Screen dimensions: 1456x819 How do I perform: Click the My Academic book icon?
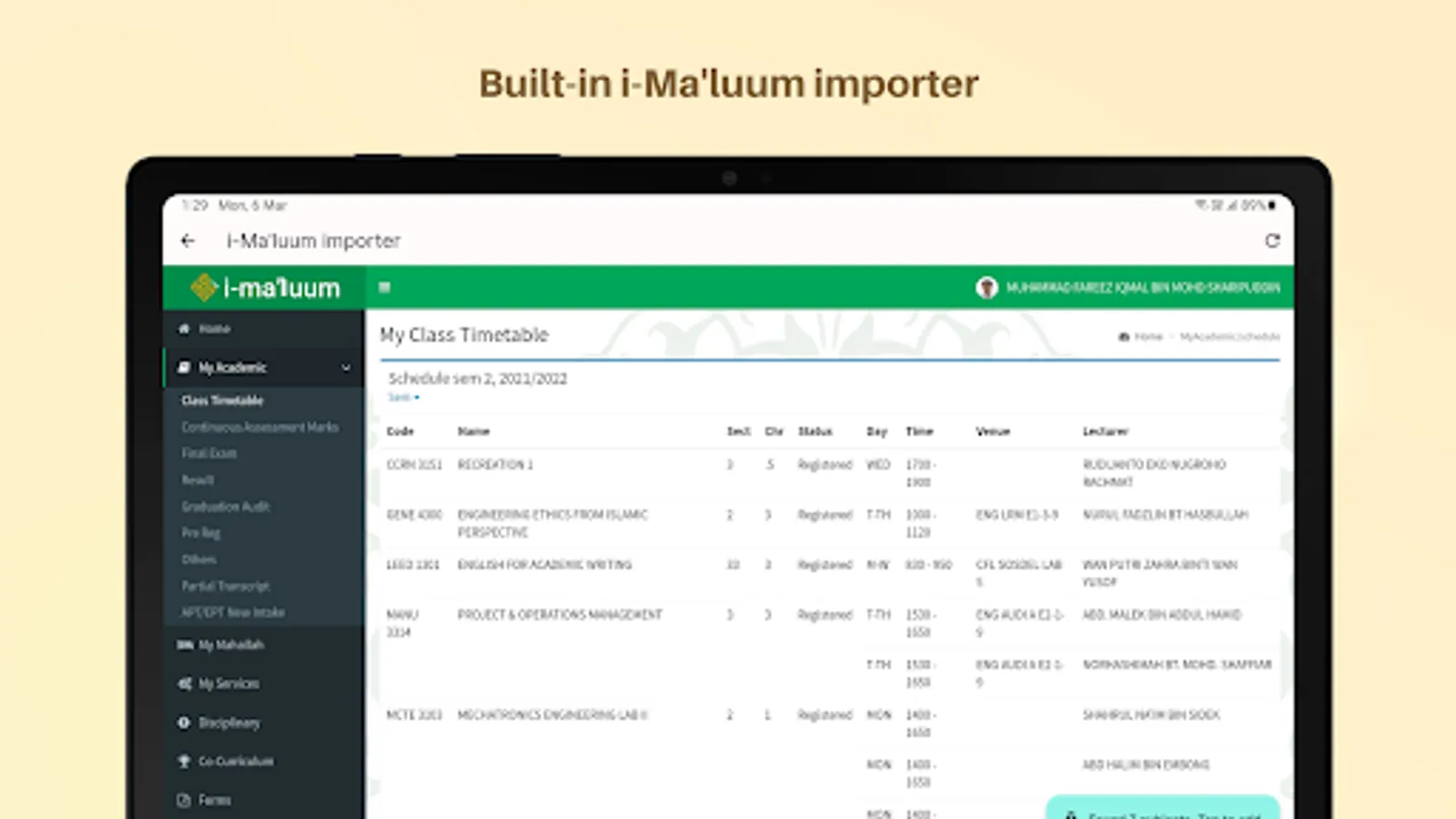pos(184,368)
